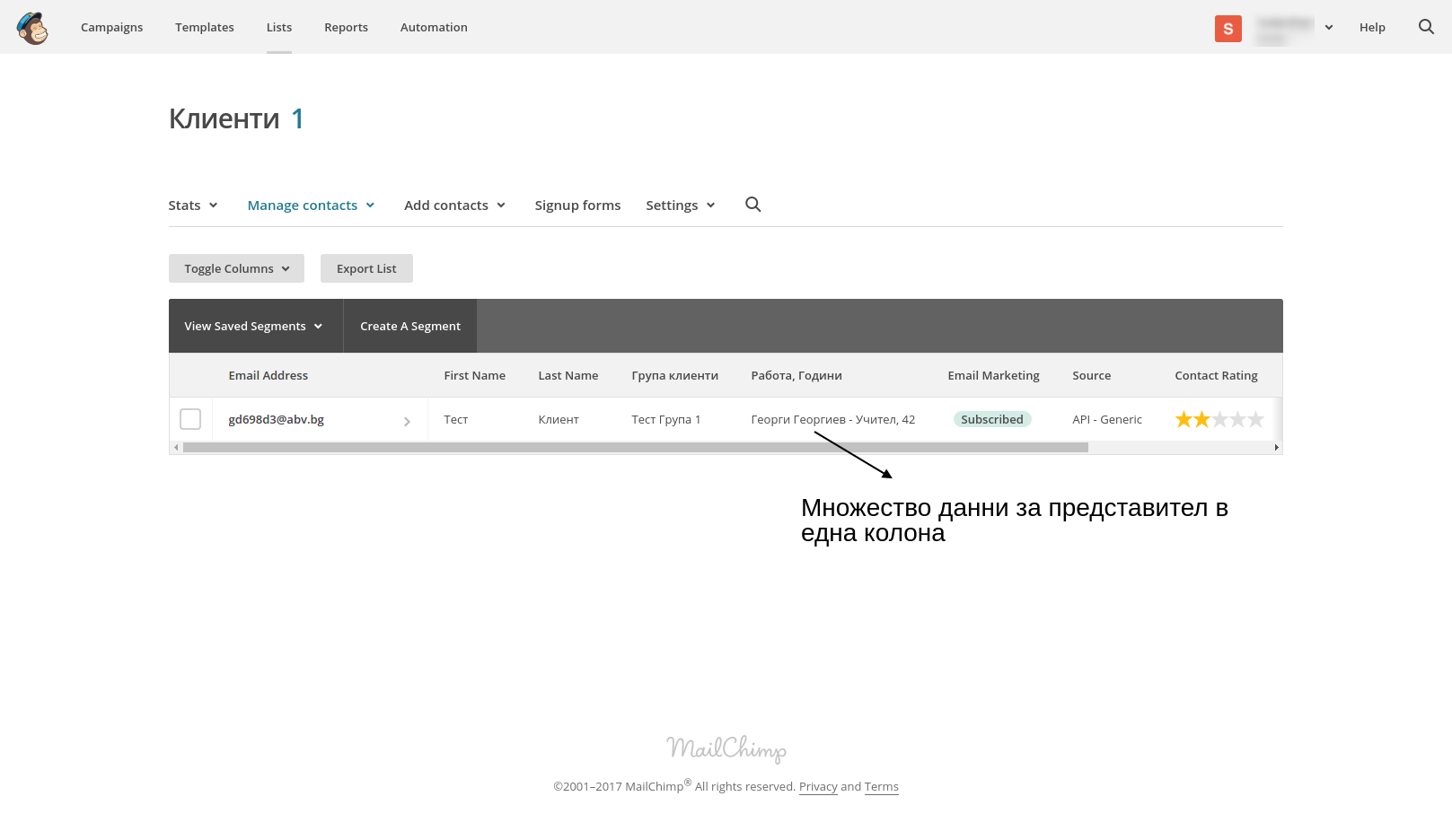Open the Terms link in footer
The width and height of the screenshot is (1452, 840).
tap(881, 787)
